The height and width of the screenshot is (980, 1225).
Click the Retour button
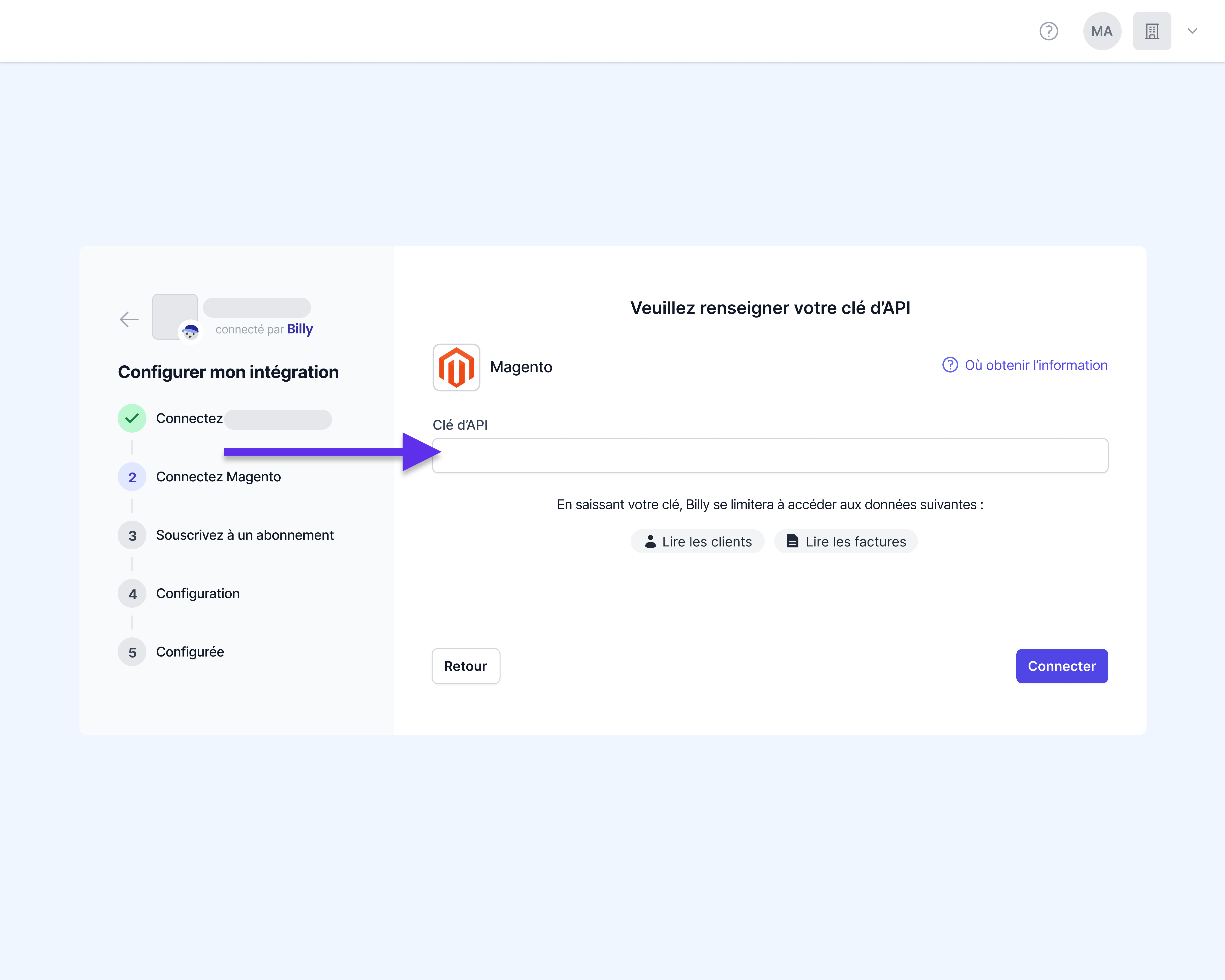coord(466,666)
